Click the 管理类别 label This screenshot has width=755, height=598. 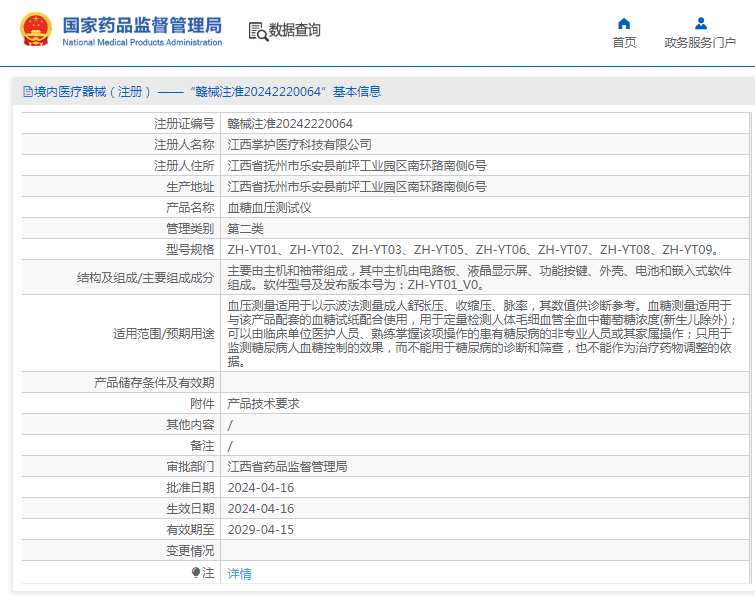pos(190,229)
